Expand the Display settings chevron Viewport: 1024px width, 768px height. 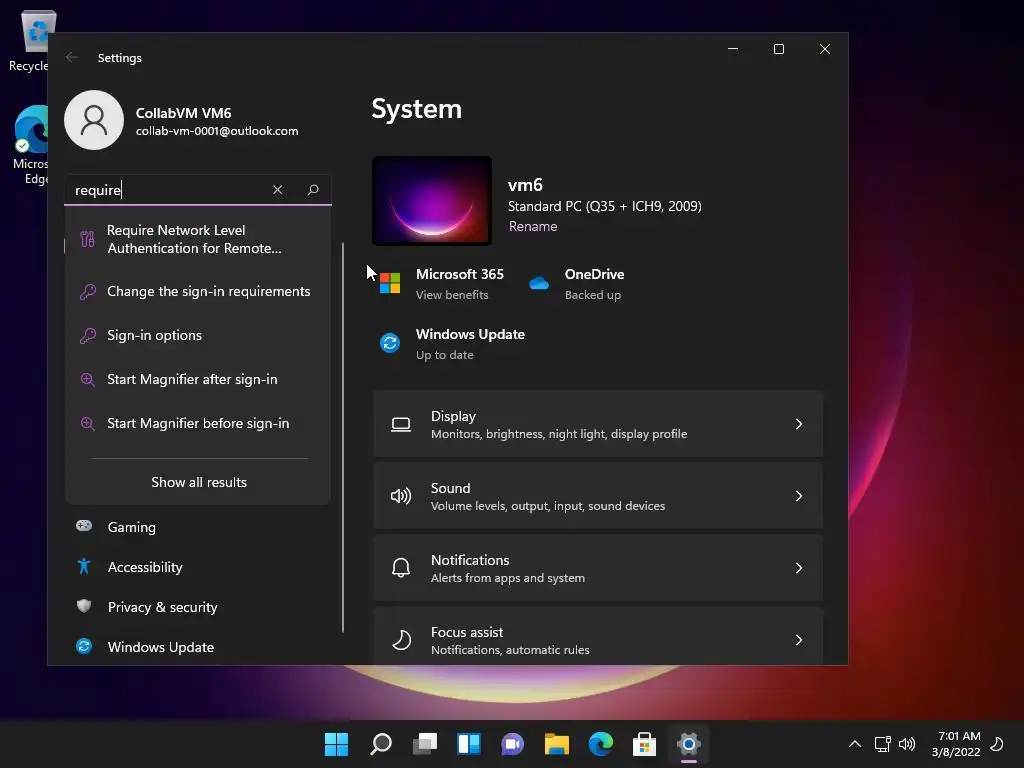pos(799,424)
